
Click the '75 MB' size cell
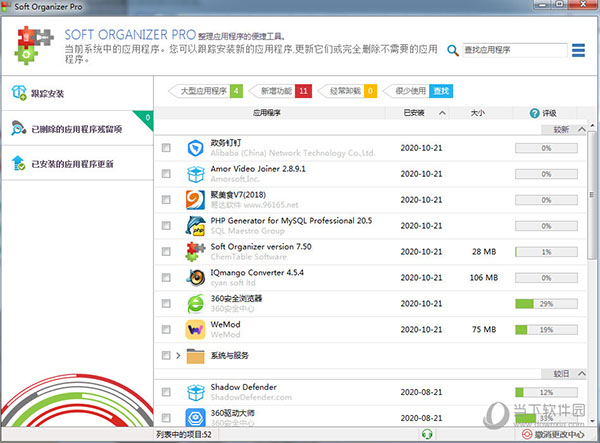point(484,329)
